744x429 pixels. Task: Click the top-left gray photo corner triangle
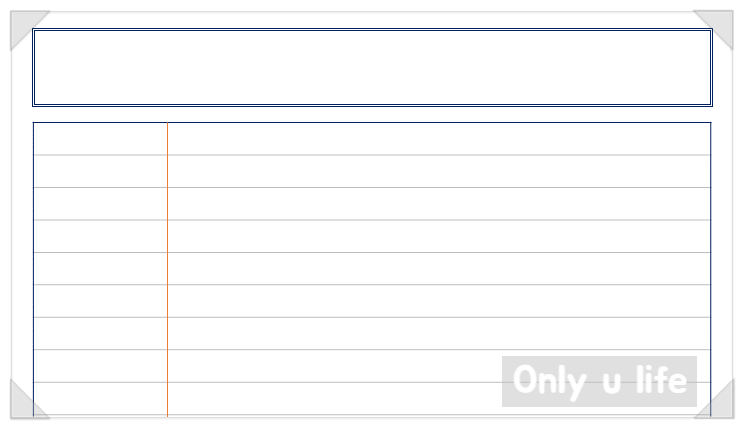(24, 25)
